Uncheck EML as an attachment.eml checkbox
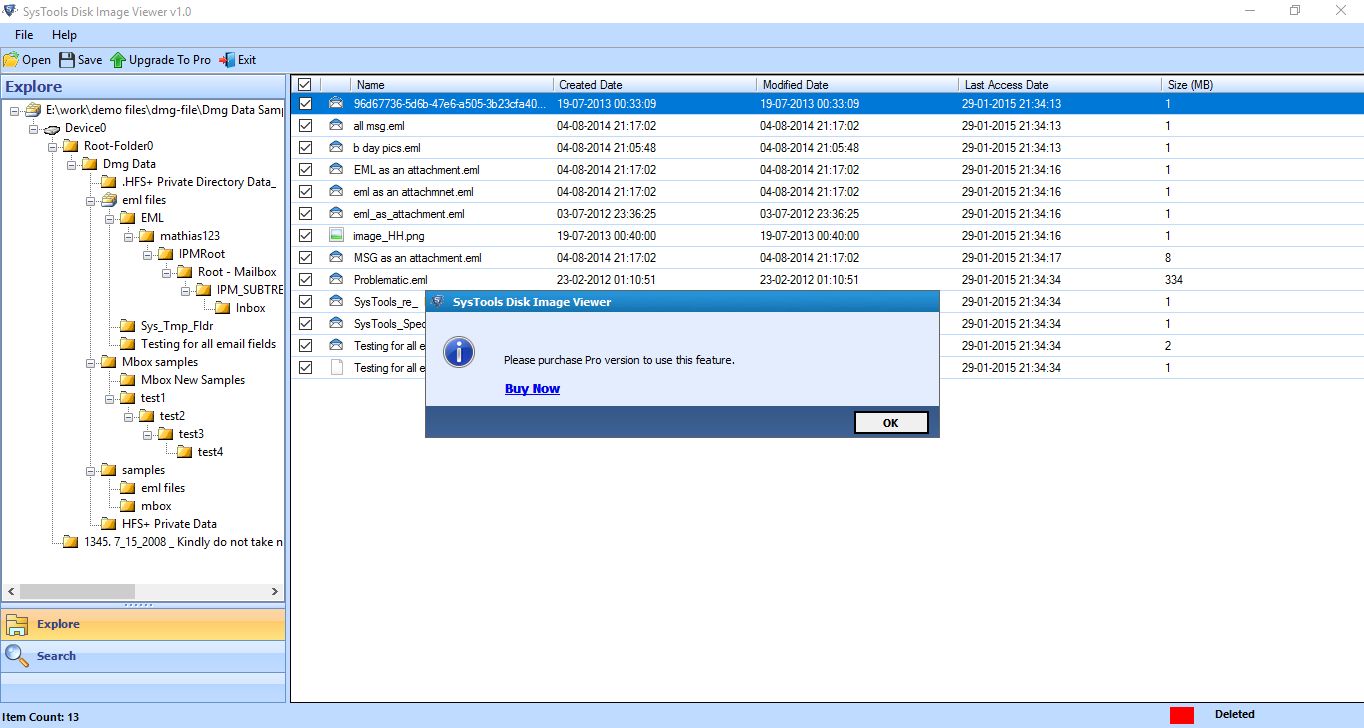Image resolution: width=1364 pixels, height=728 pixels. (x=306, y=169)
